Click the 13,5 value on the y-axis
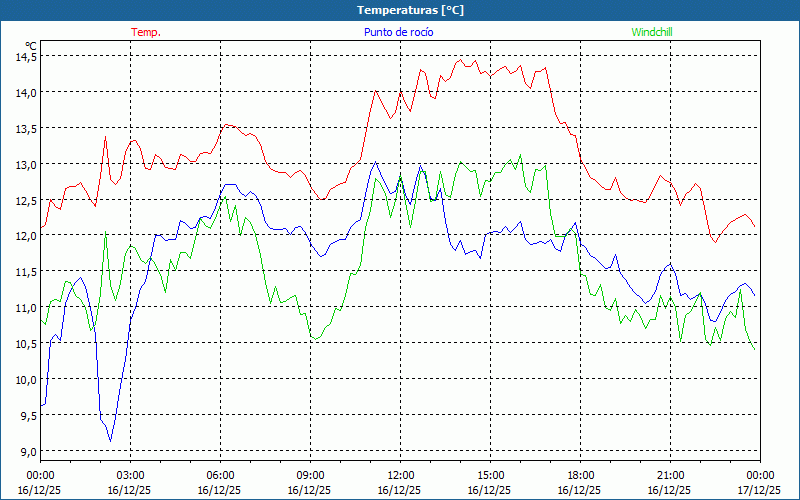Image resolution: width=800 pixels, height=500 pixels. point(26,129)
